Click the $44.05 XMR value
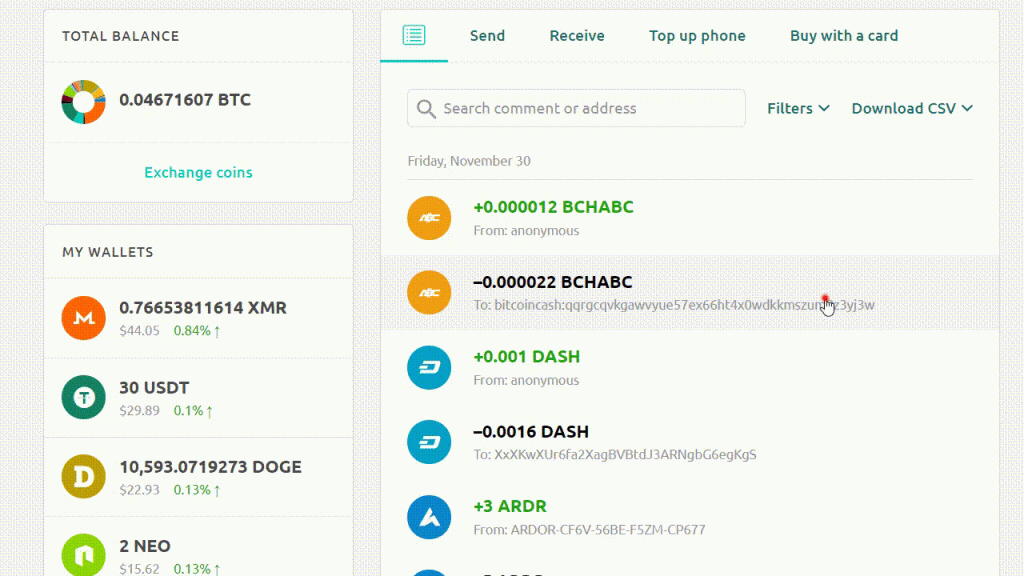The height and width of the screenshot is (576, 1024). click(x=139, y=330)
